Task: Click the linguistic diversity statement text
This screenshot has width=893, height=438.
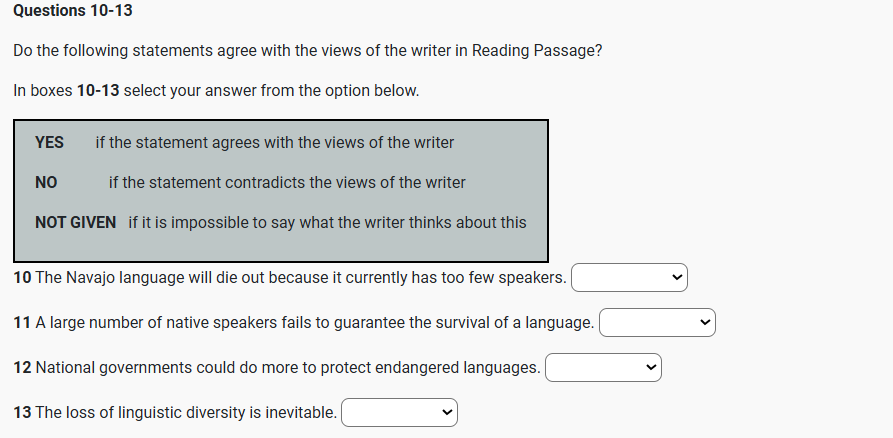Action: [x=185, y=412]
